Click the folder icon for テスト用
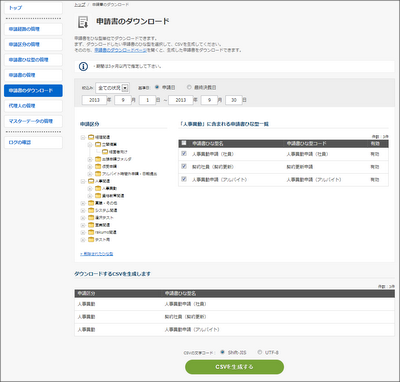 [91, 239]
